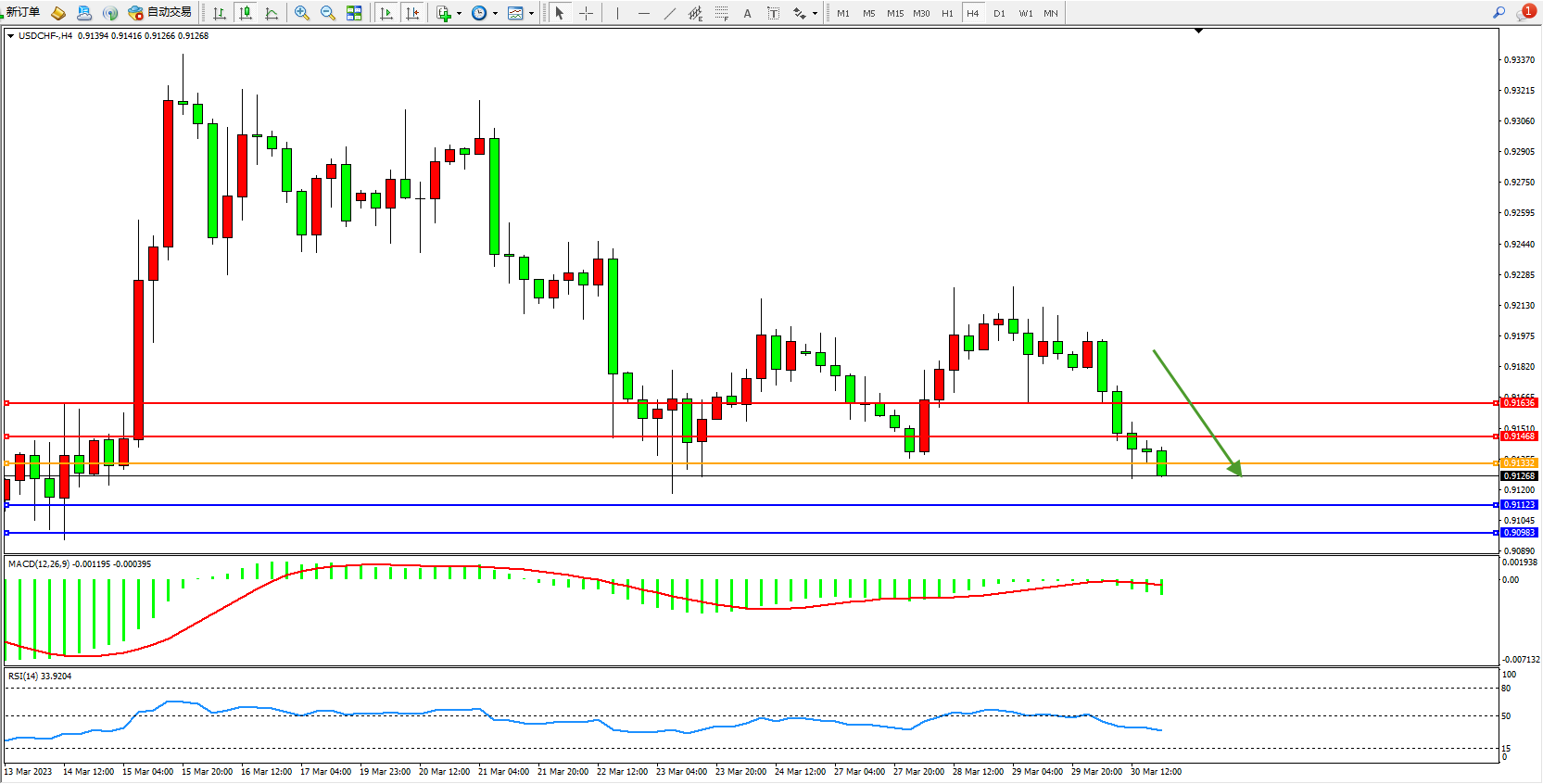Image resolution: width=1543 pixels, height=784 pixels.
Task: Select the trendline drawing tool
Action: [669, 13]
